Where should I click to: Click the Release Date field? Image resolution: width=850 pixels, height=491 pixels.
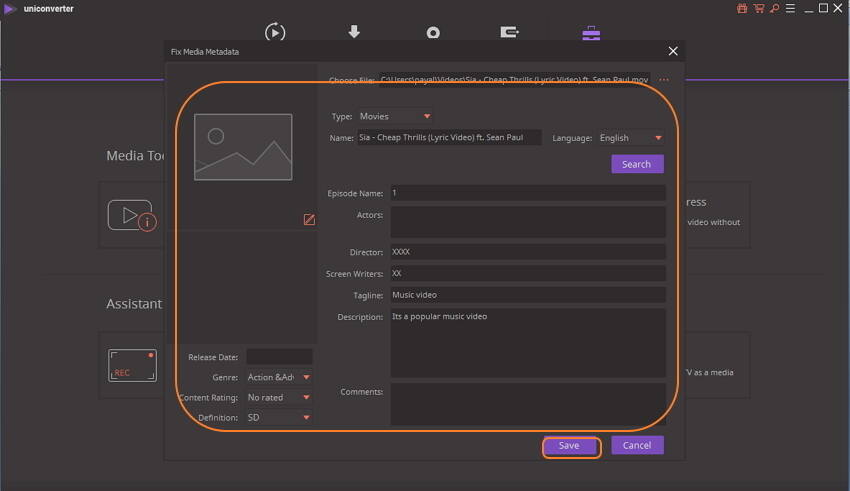click(x=279, y=357)
